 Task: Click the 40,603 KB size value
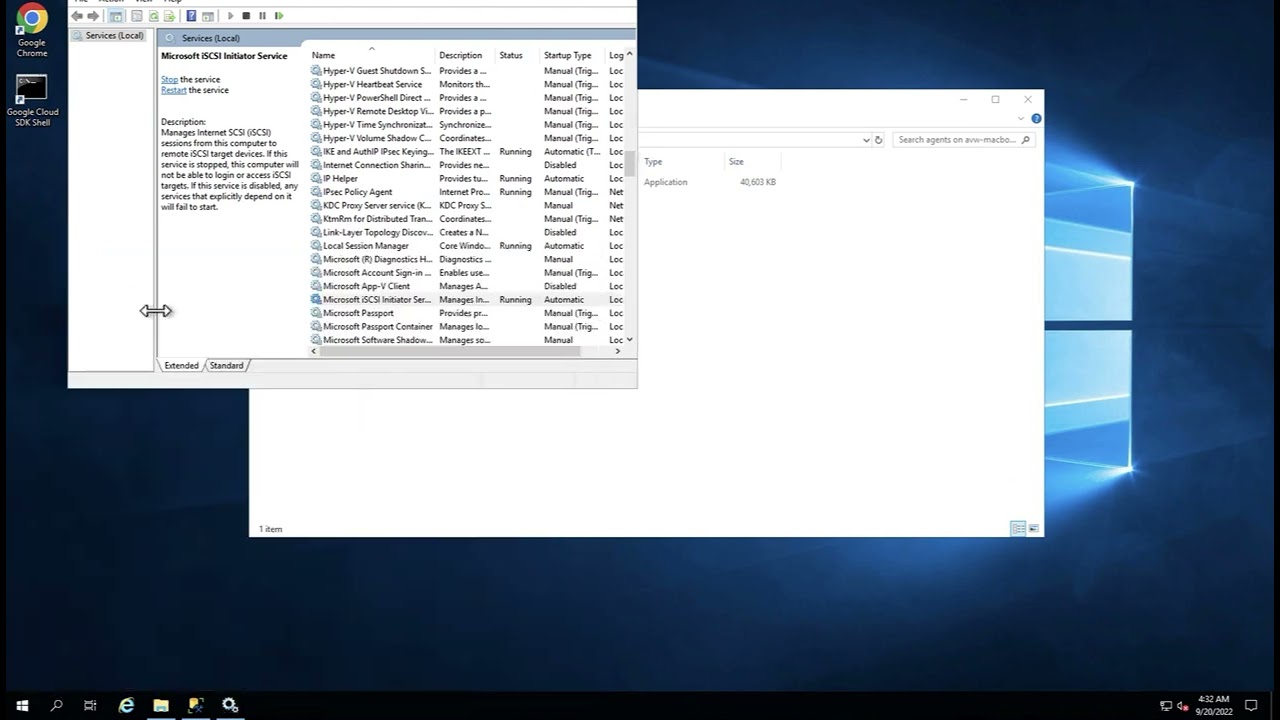click(x=758, y=182)
